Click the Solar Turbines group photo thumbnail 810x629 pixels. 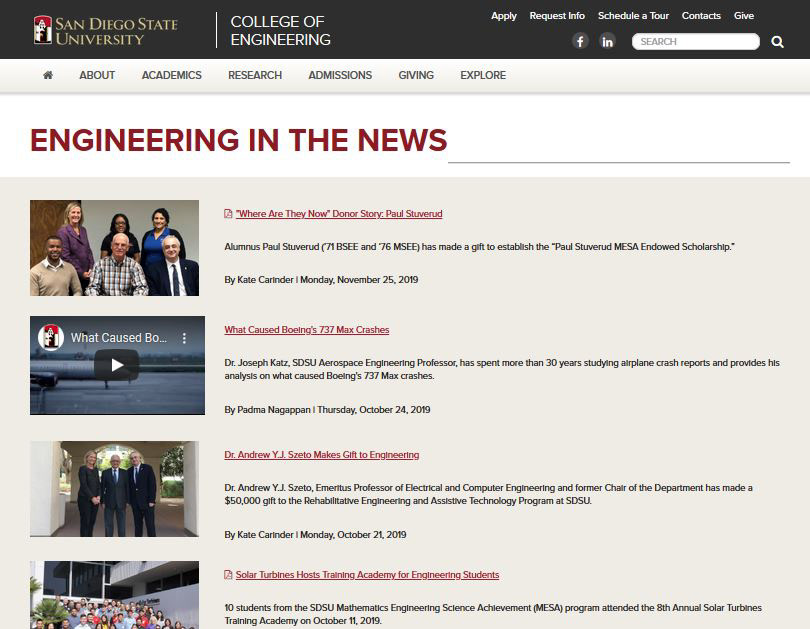[x=114, y=595]
